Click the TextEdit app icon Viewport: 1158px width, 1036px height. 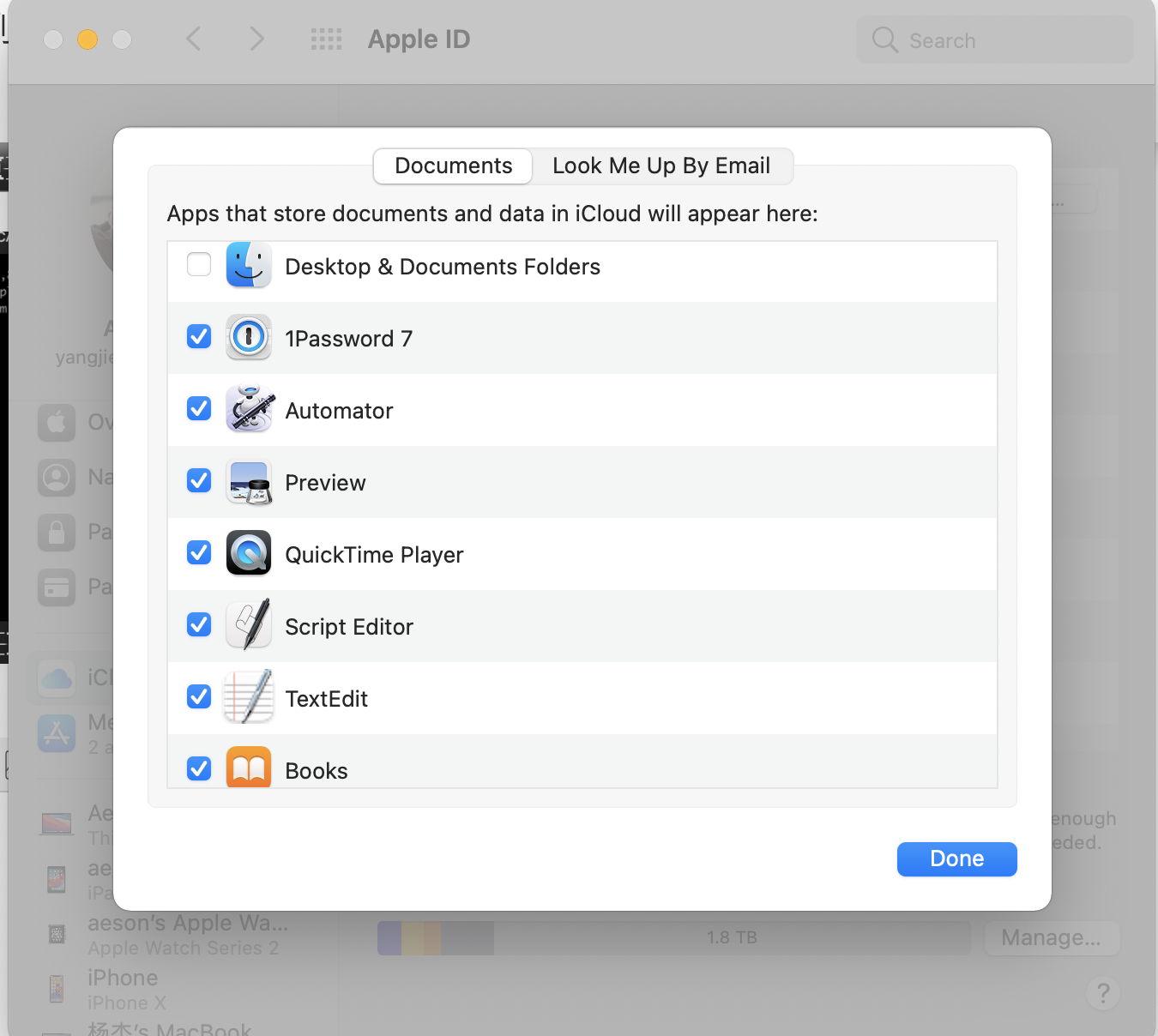coord(249,697)
